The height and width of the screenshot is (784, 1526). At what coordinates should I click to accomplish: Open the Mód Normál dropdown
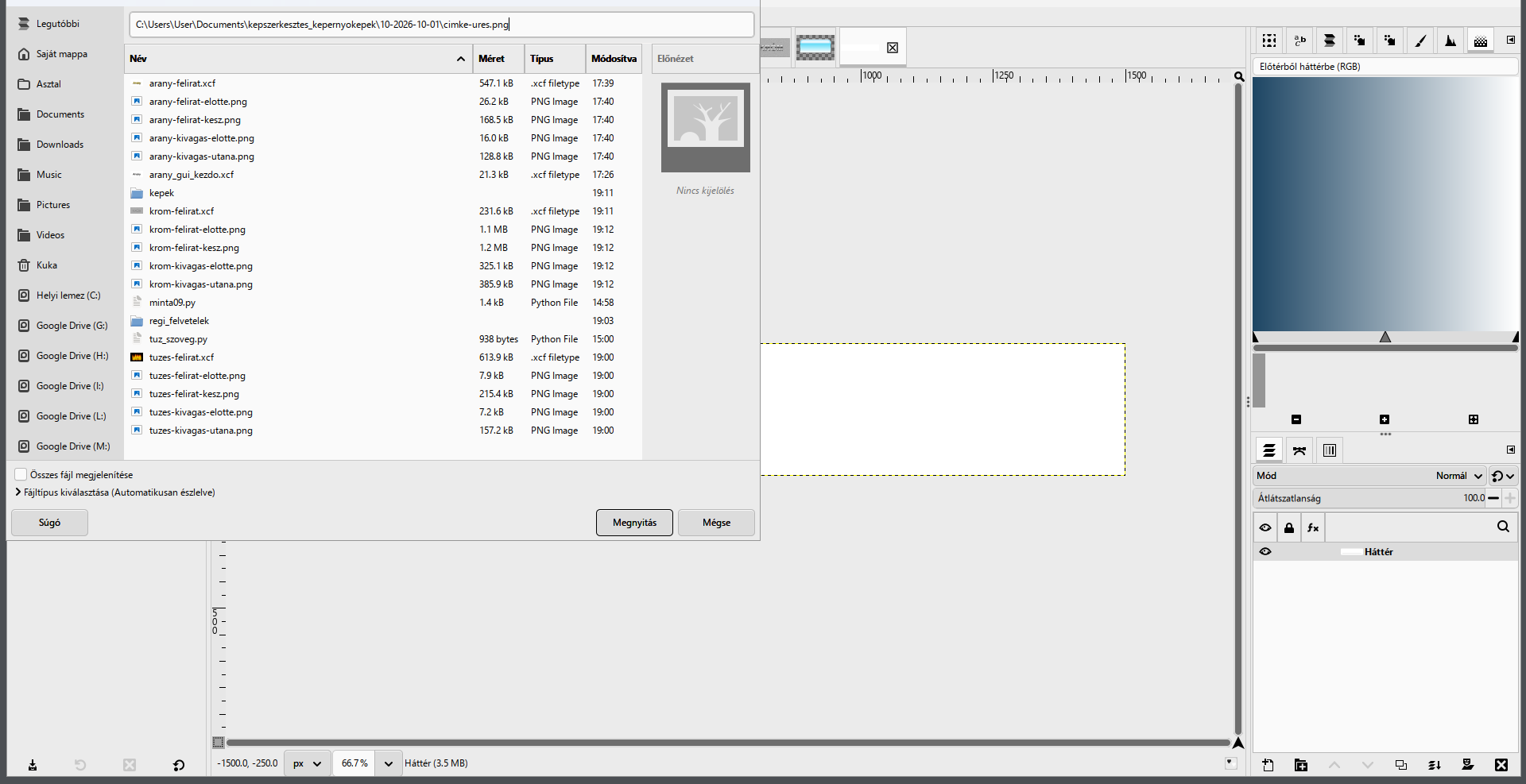coord(1369,476)
